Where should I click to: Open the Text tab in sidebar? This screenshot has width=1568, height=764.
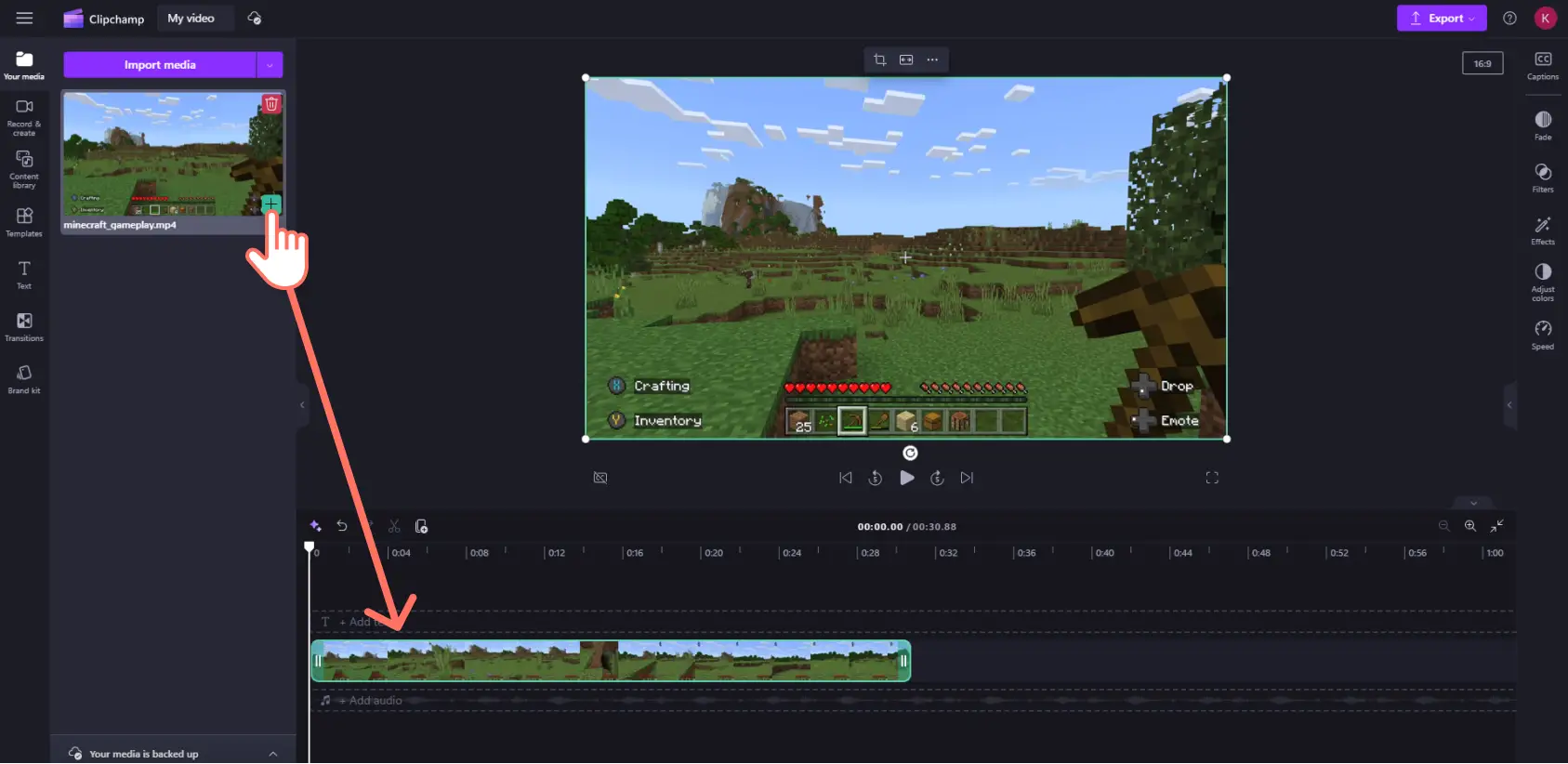[x=24, y=275]
